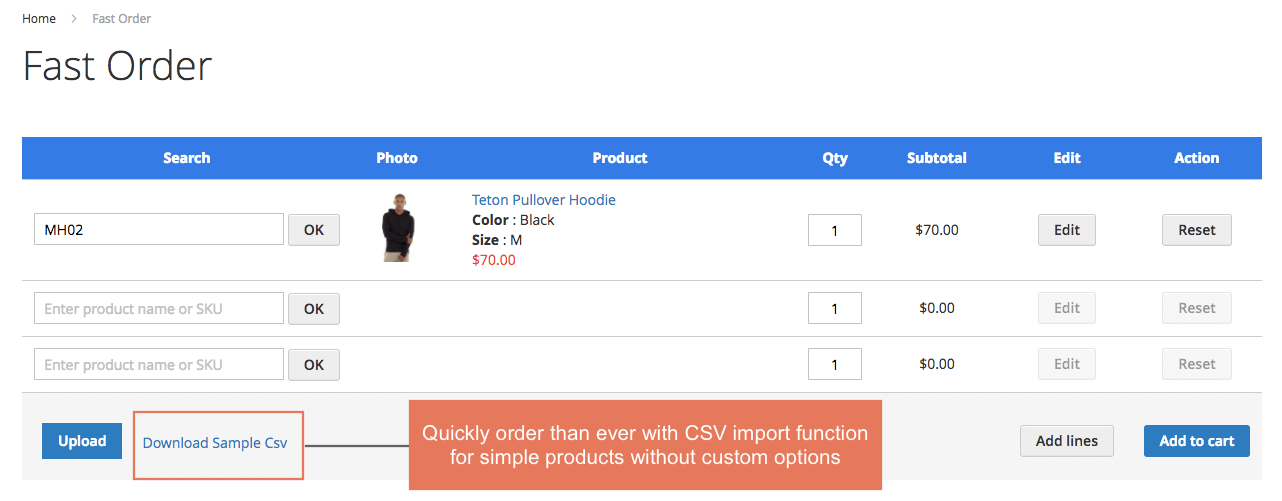Reset the Teton Pullover Hoodie row
The image size is (1282, 501).
(x=1197, y=230)
